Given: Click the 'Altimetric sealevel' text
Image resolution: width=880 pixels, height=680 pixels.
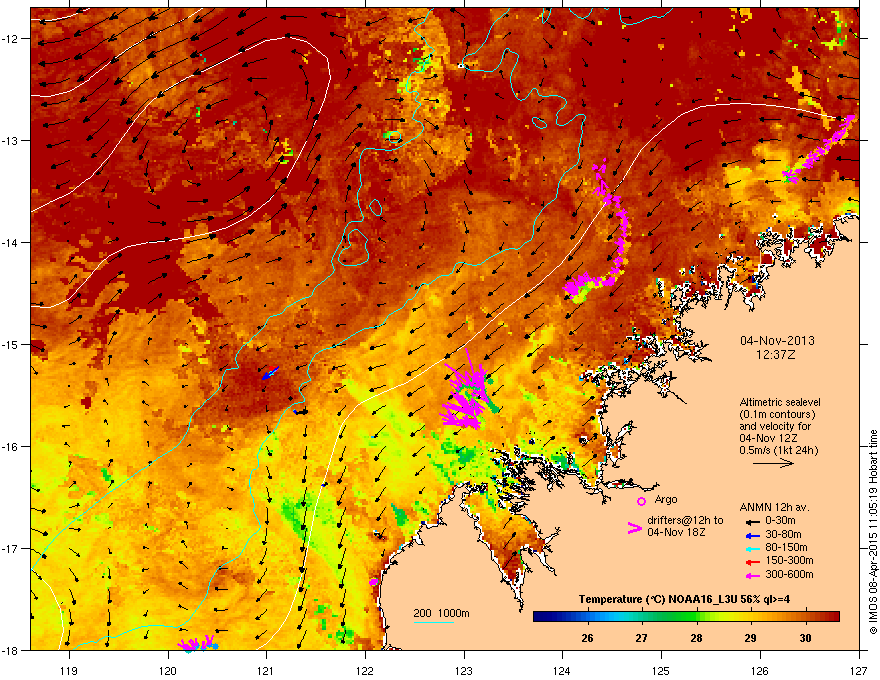Looking at the screenshot, I should point(780,402).
